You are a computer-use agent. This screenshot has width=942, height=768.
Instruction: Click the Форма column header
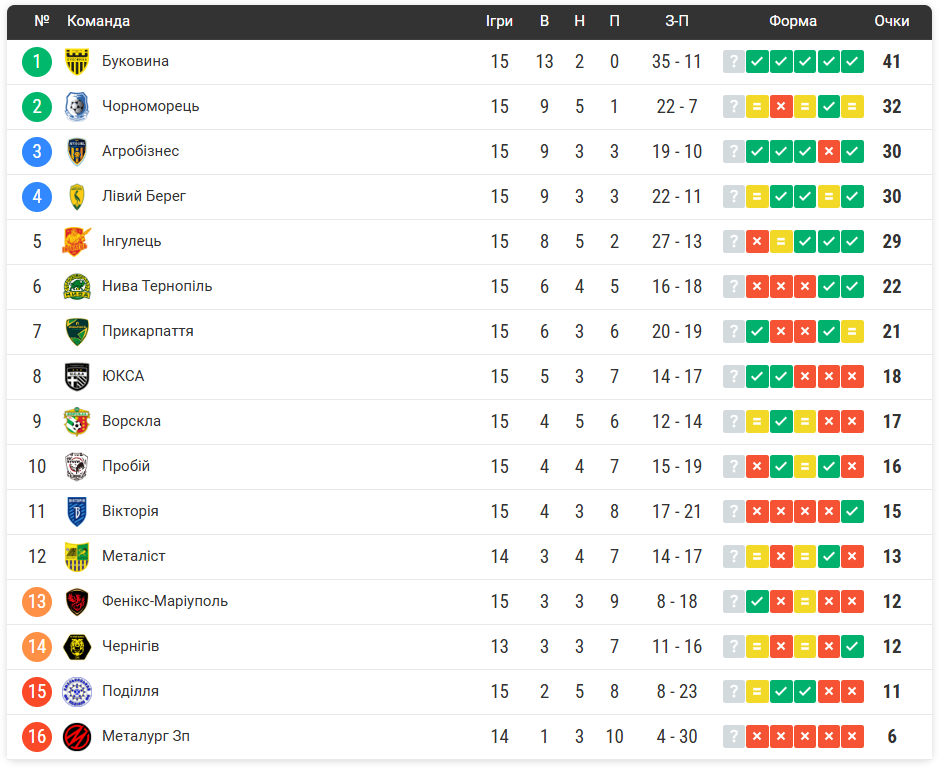tap(793, 21)
